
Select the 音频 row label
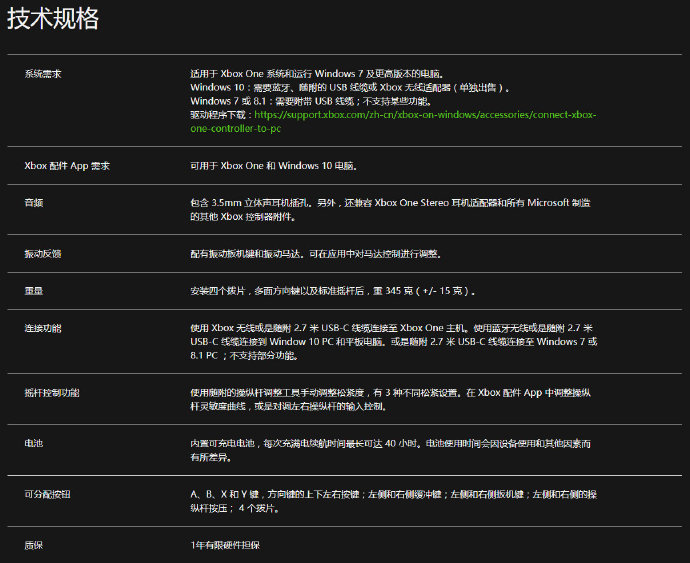coord(33,203)
